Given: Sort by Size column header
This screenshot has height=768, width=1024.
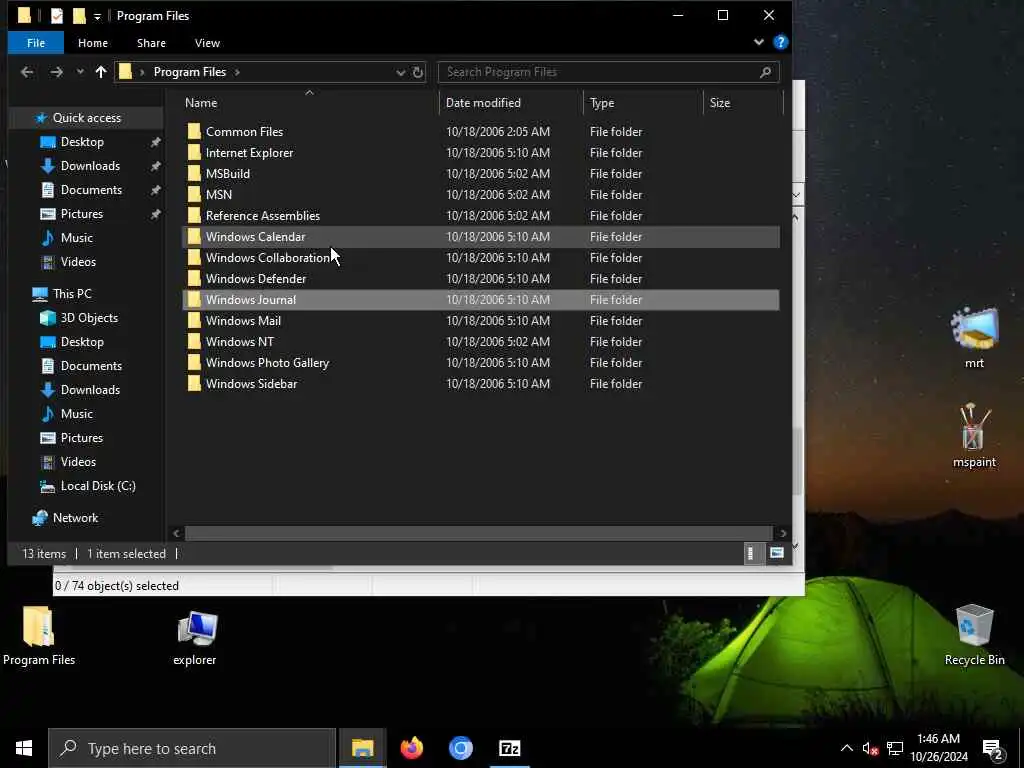Looking at the screenshot, I should pyautogui.click(x=743, y=103).
